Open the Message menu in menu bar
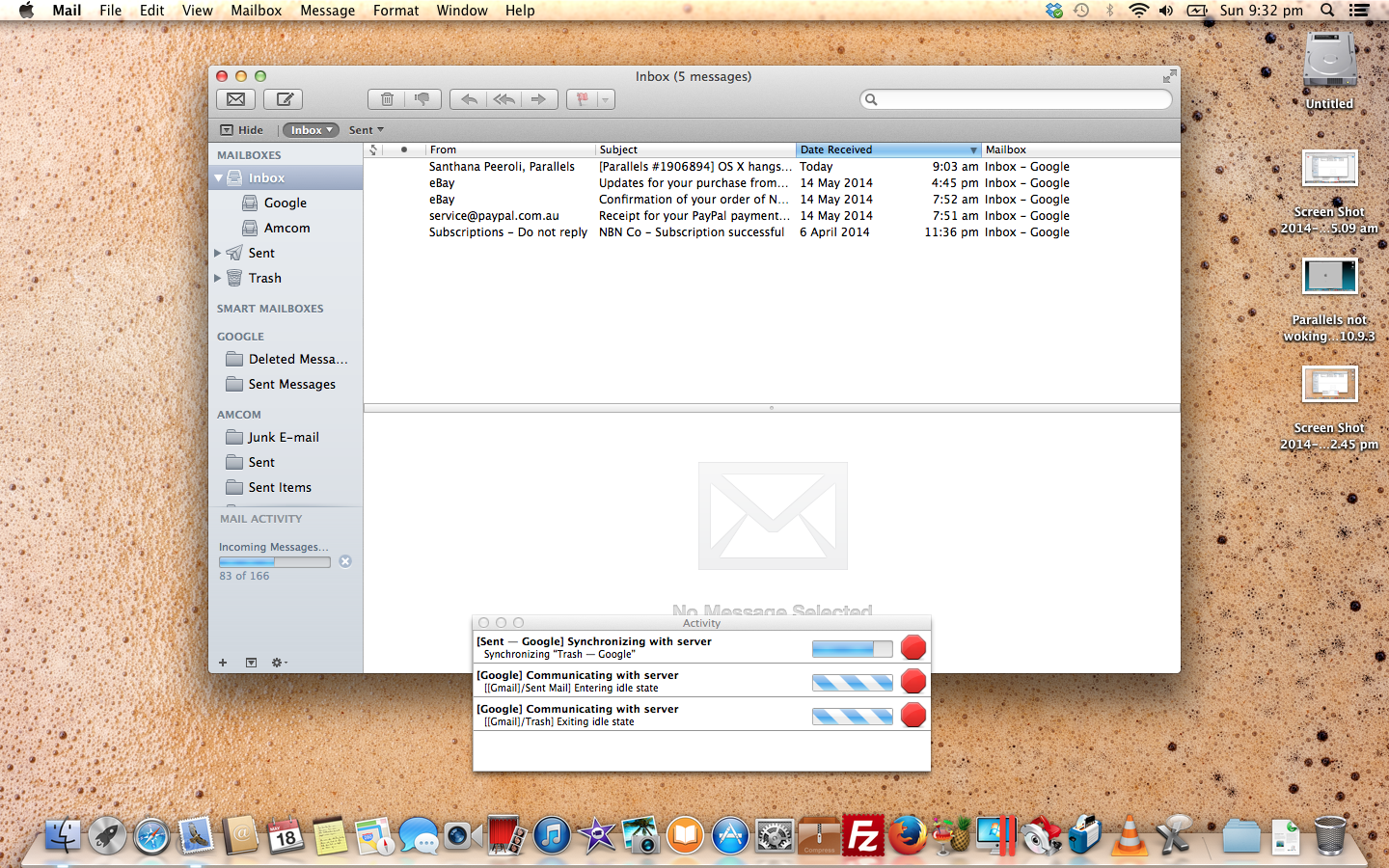This screenshot has height=868, width=1389. (328, 11)
